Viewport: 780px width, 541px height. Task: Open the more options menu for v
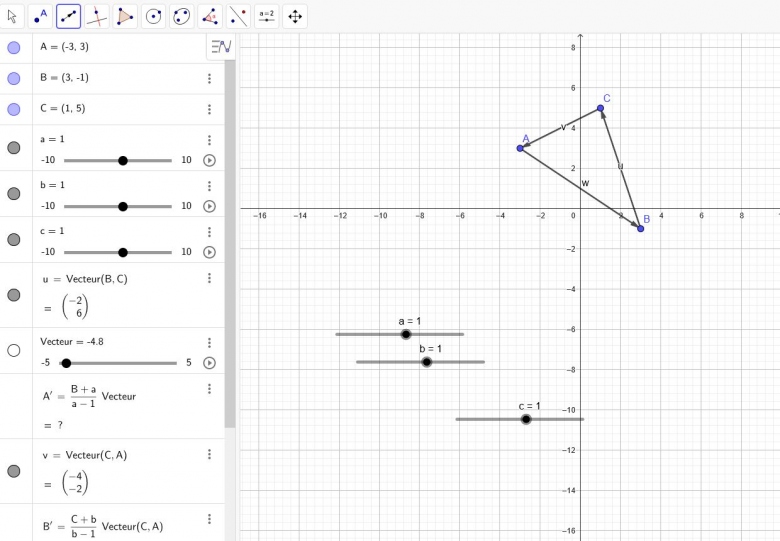click(209, 454)
